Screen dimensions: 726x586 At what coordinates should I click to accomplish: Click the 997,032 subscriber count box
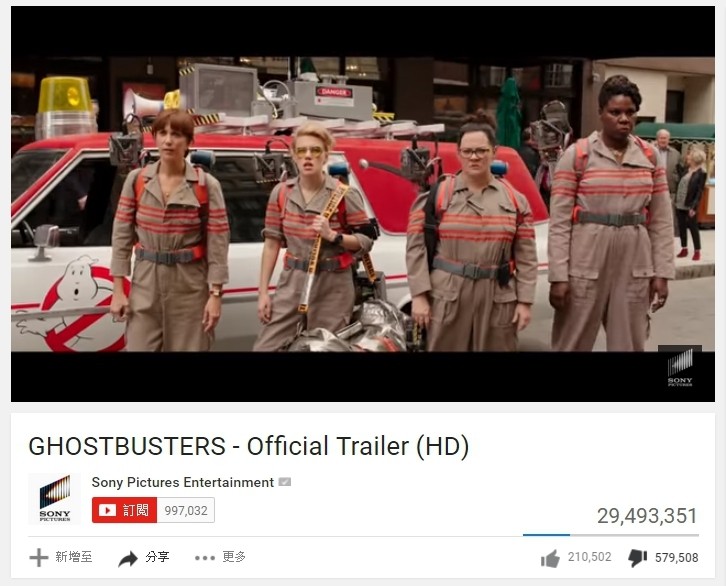click(x=186, y=510)
